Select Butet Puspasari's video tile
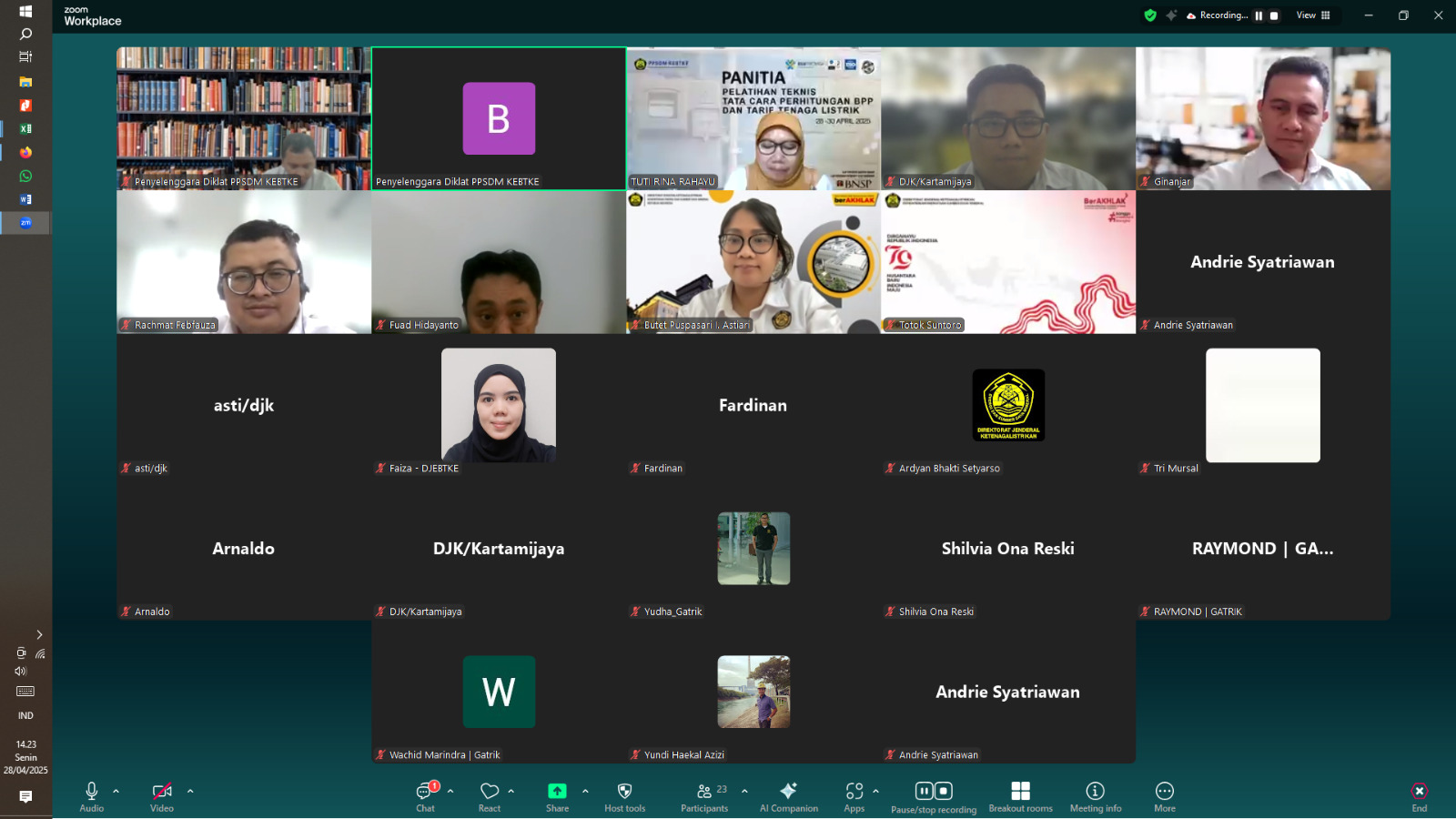The width and height of the screenshot is (1456, 819). pos(753,262)
